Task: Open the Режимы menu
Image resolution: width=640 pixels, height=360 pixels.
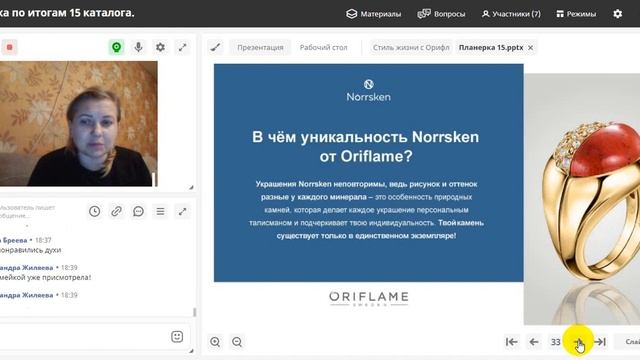Action: point(576,14)
